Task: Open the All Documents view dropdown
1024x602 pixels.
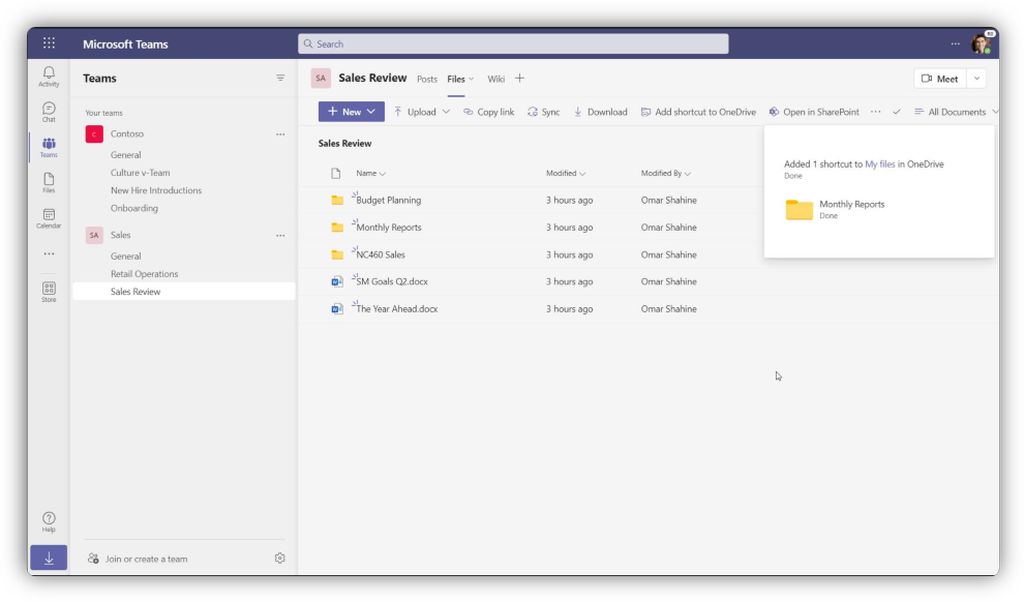Action: coord(957,112)
